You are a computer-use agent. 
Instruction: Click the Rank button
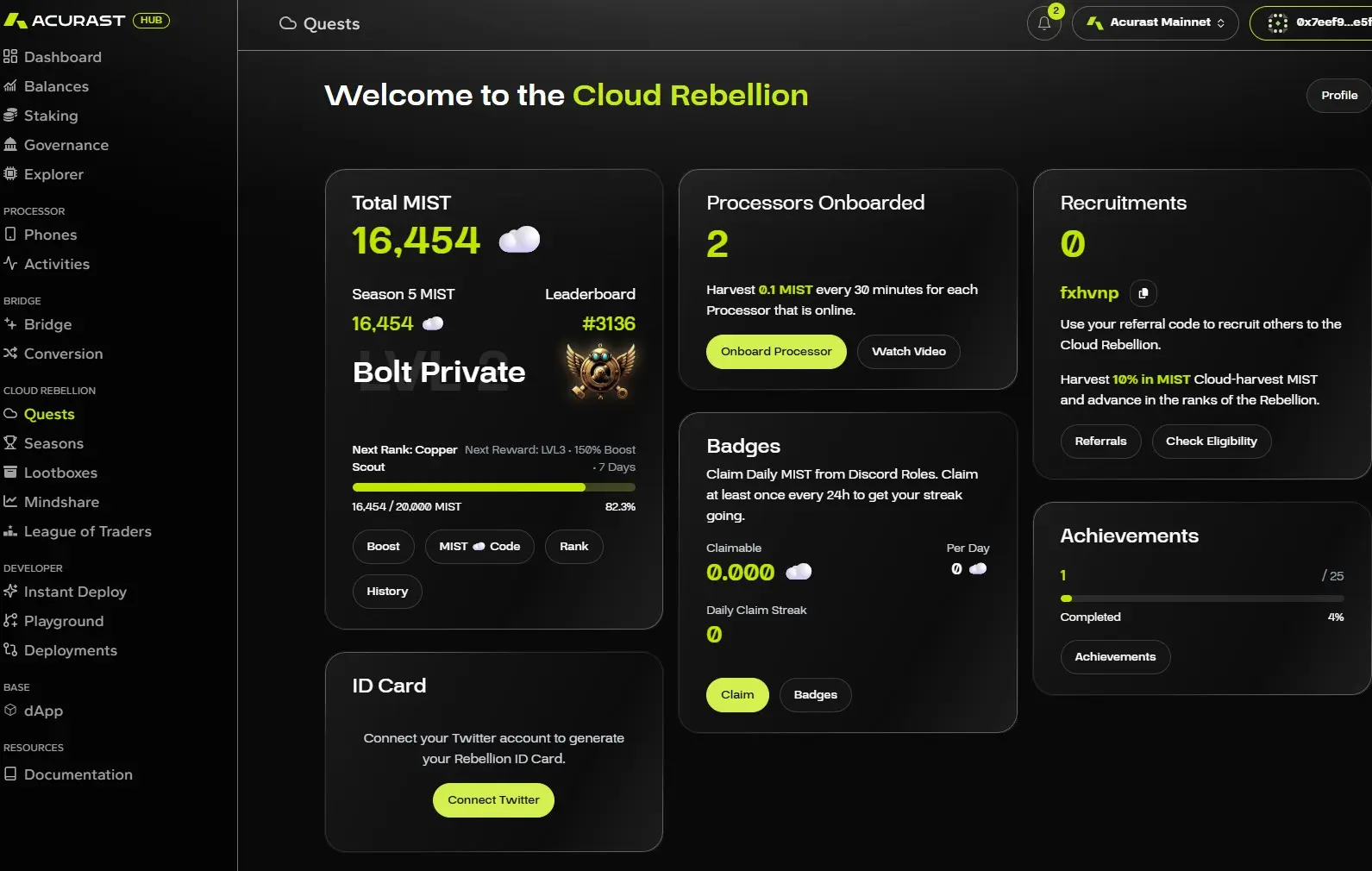[573, 547]
